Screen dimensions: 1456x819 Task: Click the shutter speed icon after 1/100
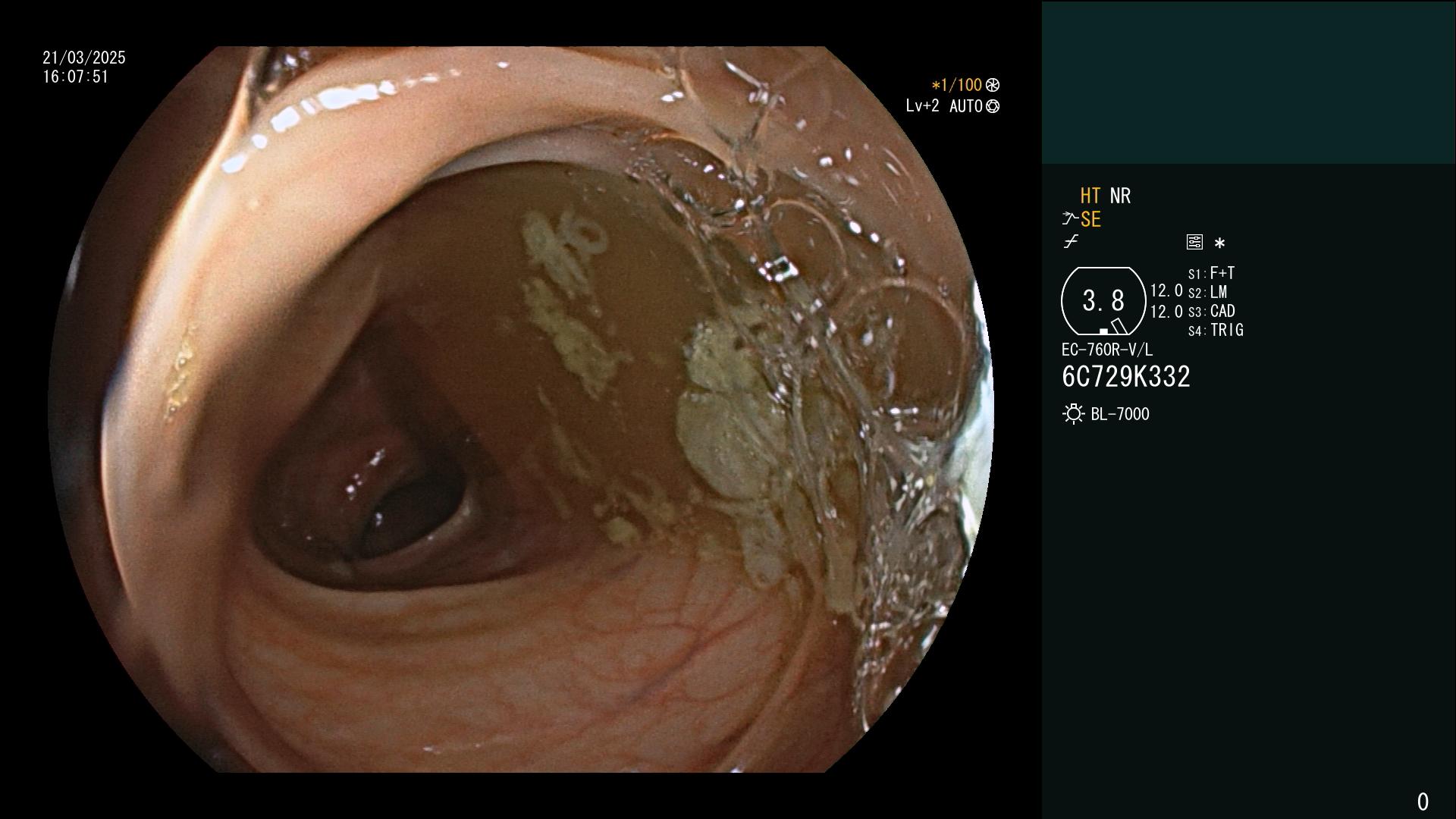(993, 85)
